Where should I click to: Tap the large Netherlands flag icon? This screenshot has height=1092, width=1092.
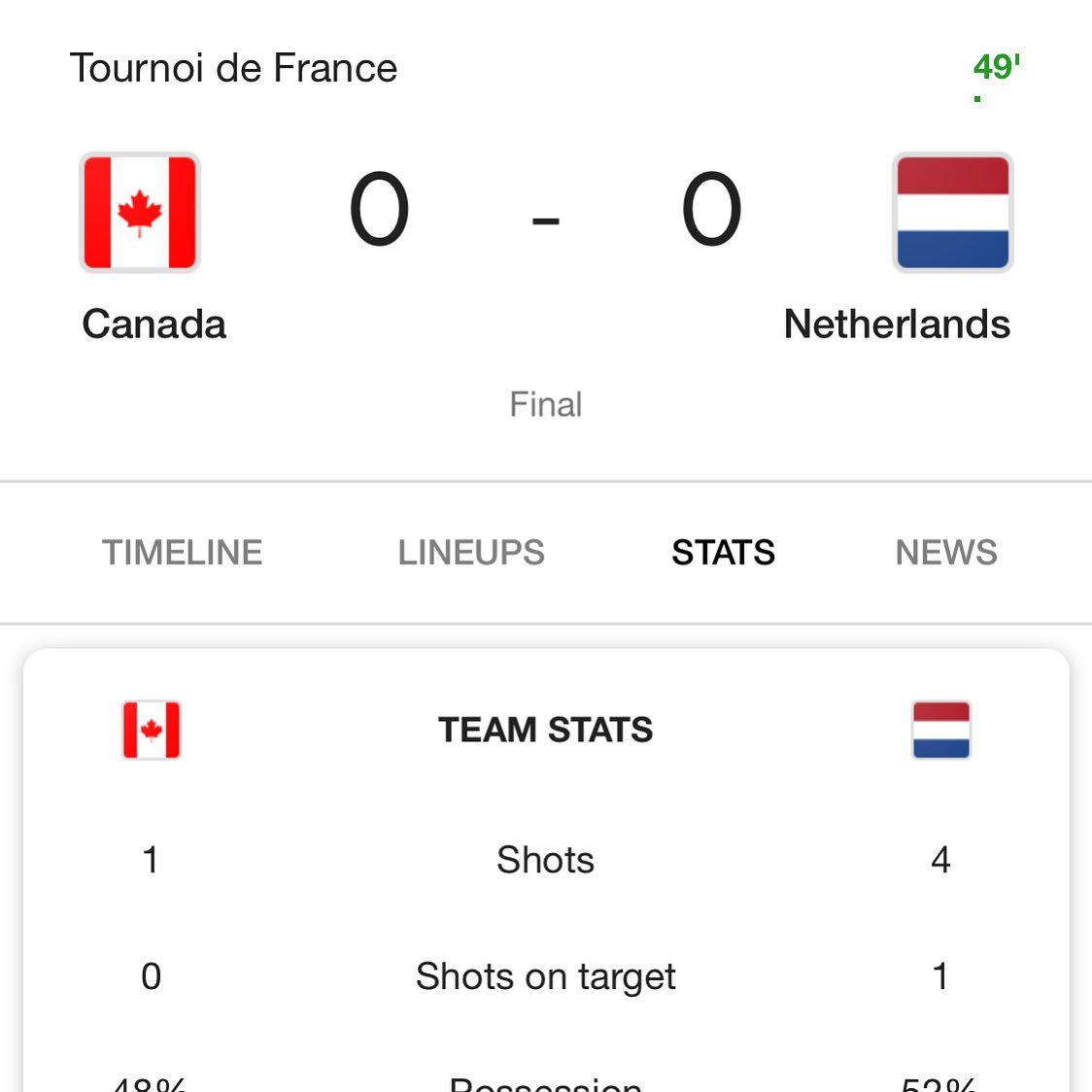pyautogui.click(x=952, y=213)
